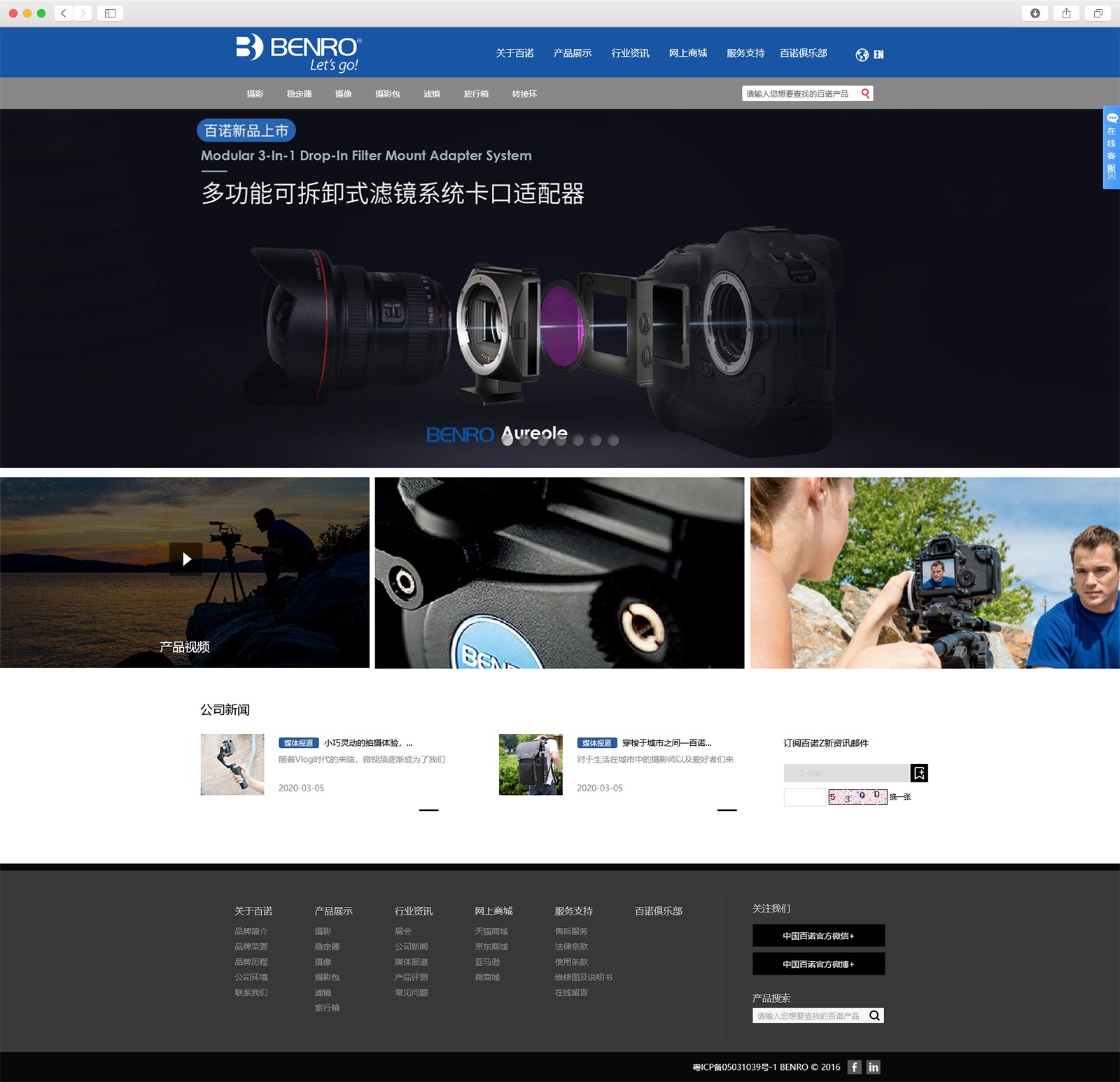Image resolution: width=1120 pixels, height=1082 pixels.
Task: Select 摄影 category in gray bar
Action: coord(255,94)
